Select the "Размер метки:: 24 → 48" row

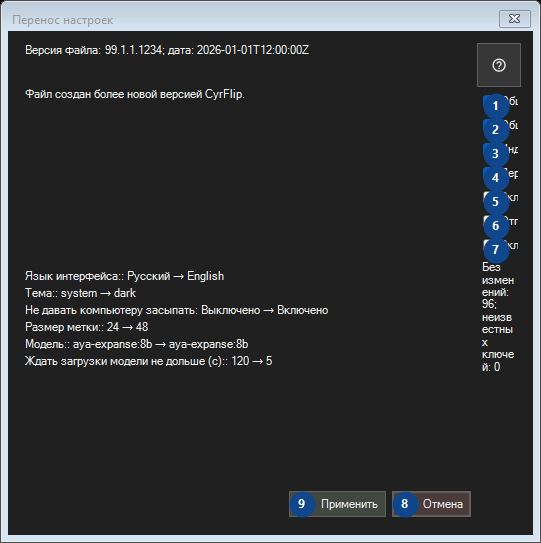point(87,327)
